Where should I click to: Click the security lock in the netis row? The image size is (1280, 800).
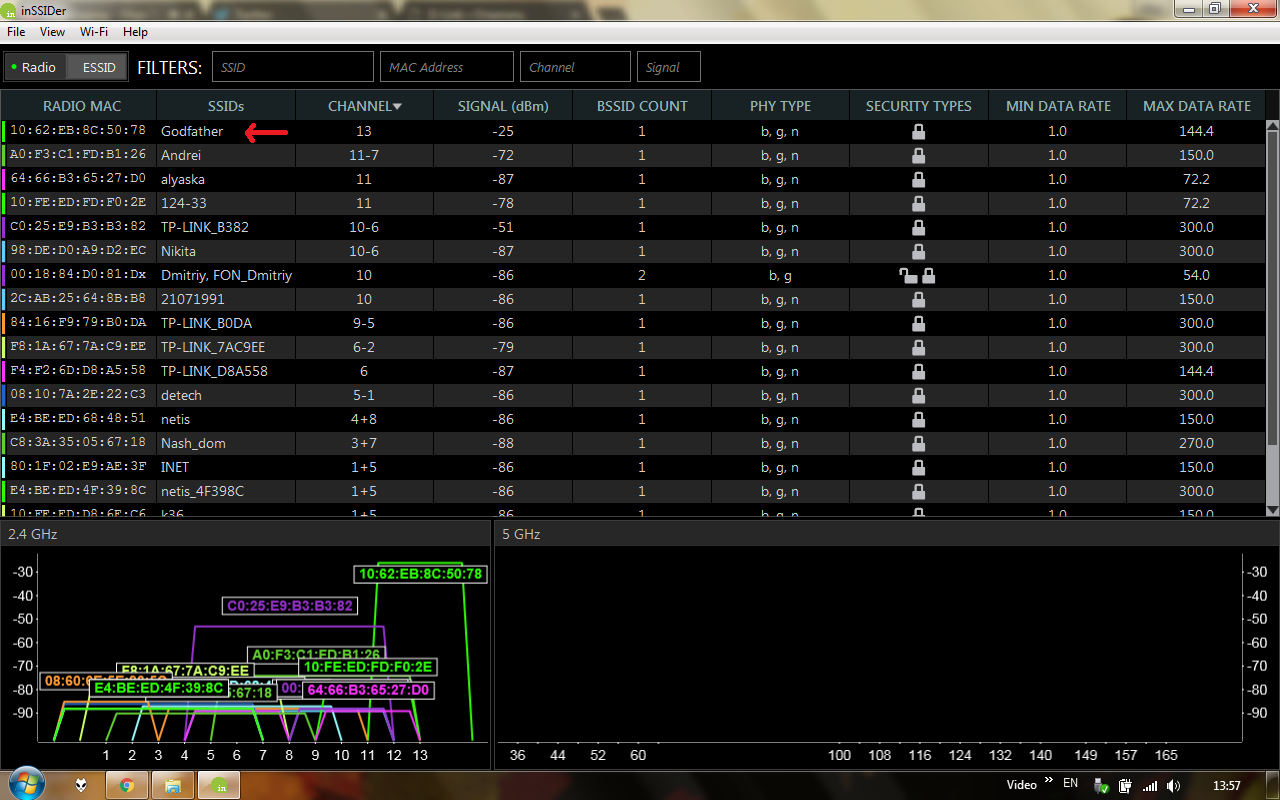pos(918,419)
